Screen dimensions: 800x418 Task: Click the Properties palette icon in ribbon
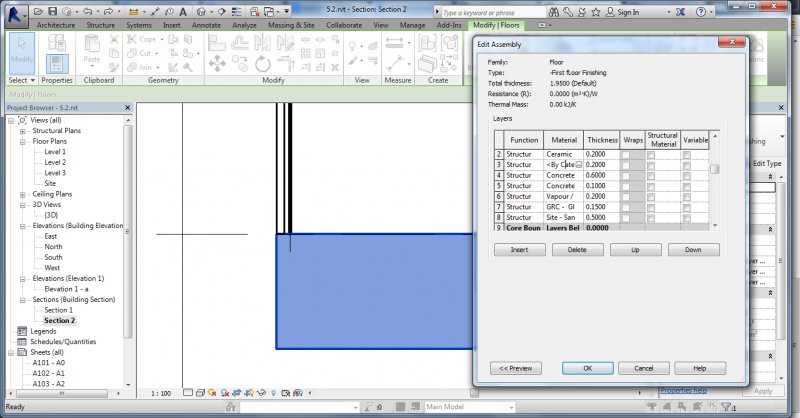57,64
